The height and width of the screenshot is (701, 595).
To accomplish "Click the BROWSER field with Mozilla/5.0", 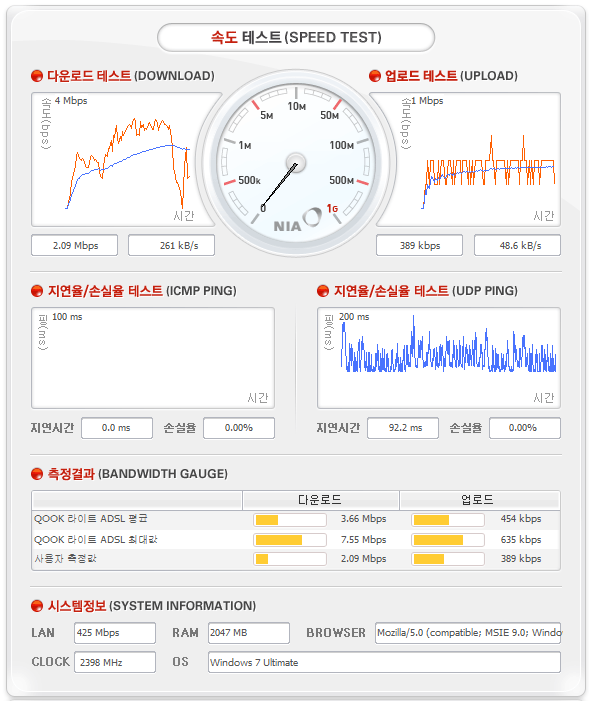I will point(468,633).
